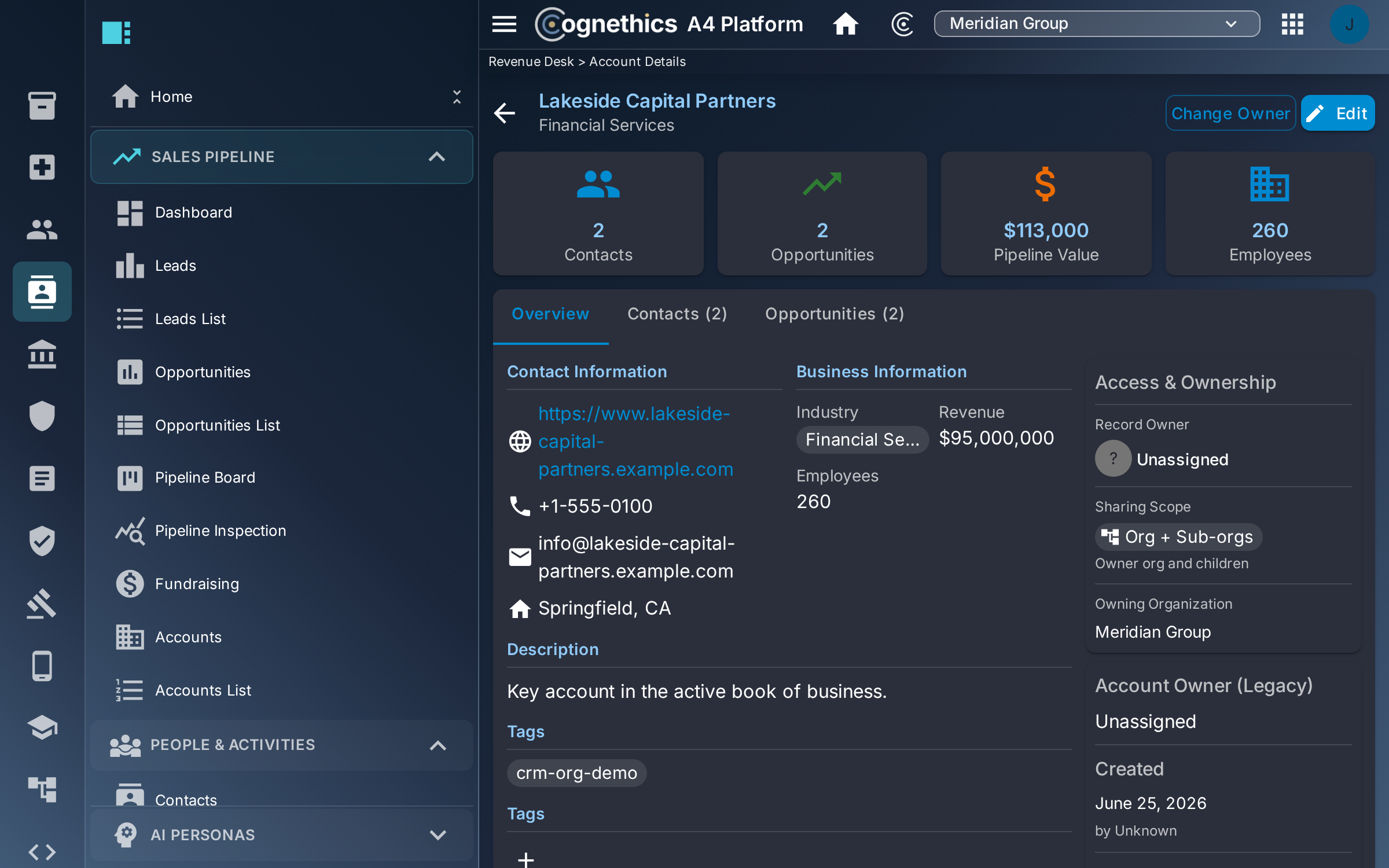Open the people group icon in left rail

[x=42, y=230]
